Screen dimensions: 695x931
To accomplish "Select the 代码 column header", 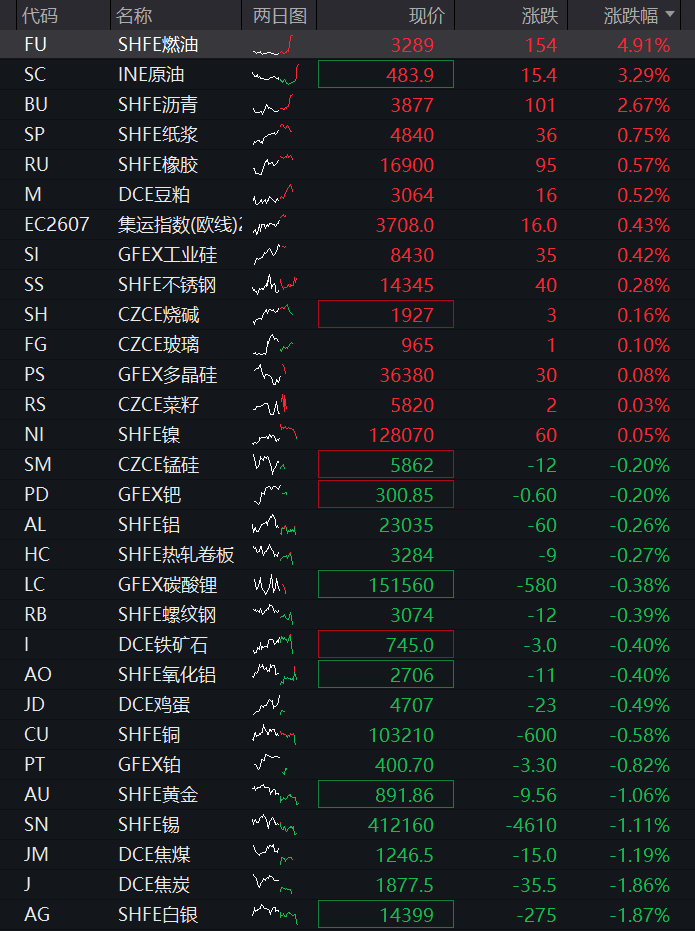I will [x=40, y=15].
